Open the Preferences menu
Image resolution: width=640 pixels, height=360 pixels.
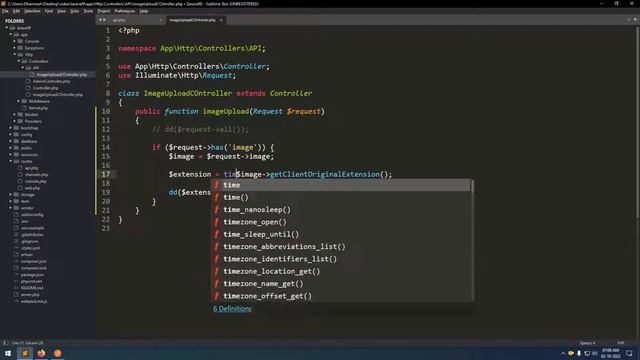[x=124, y=11]
